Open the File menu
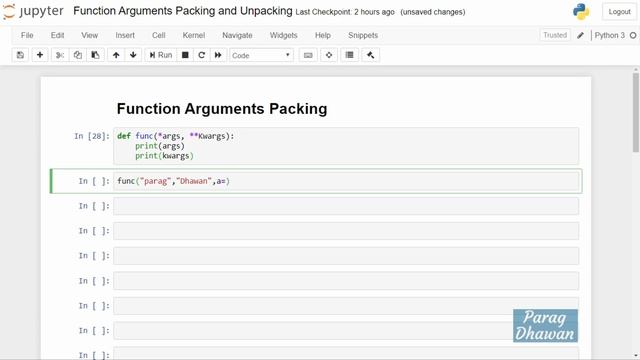Screen dimensions: 640x360 click(27, 36)
